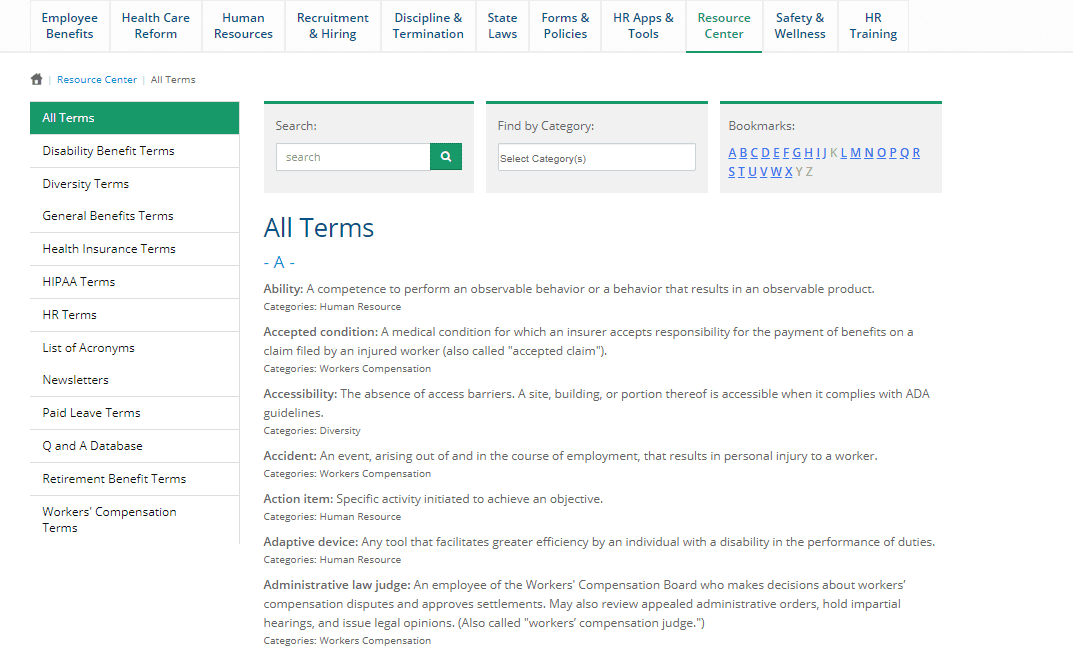Click the 'Action item:' term heading
The image size is (1073, 656).
pyautogui.click(x=298, y=499)
